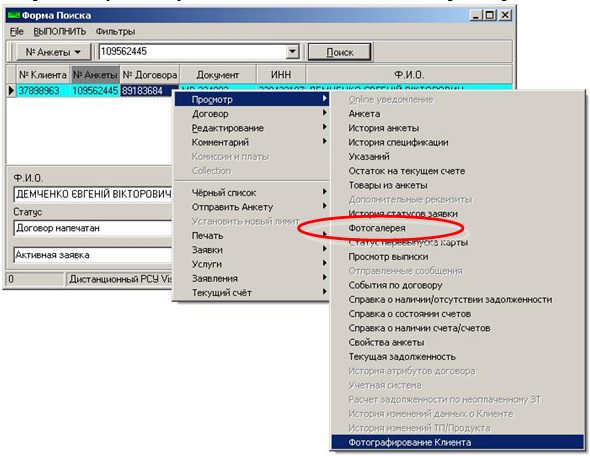The width and height of the screenshot is (590, 456).
Task: Open the File menu
Action: [17, 32]
